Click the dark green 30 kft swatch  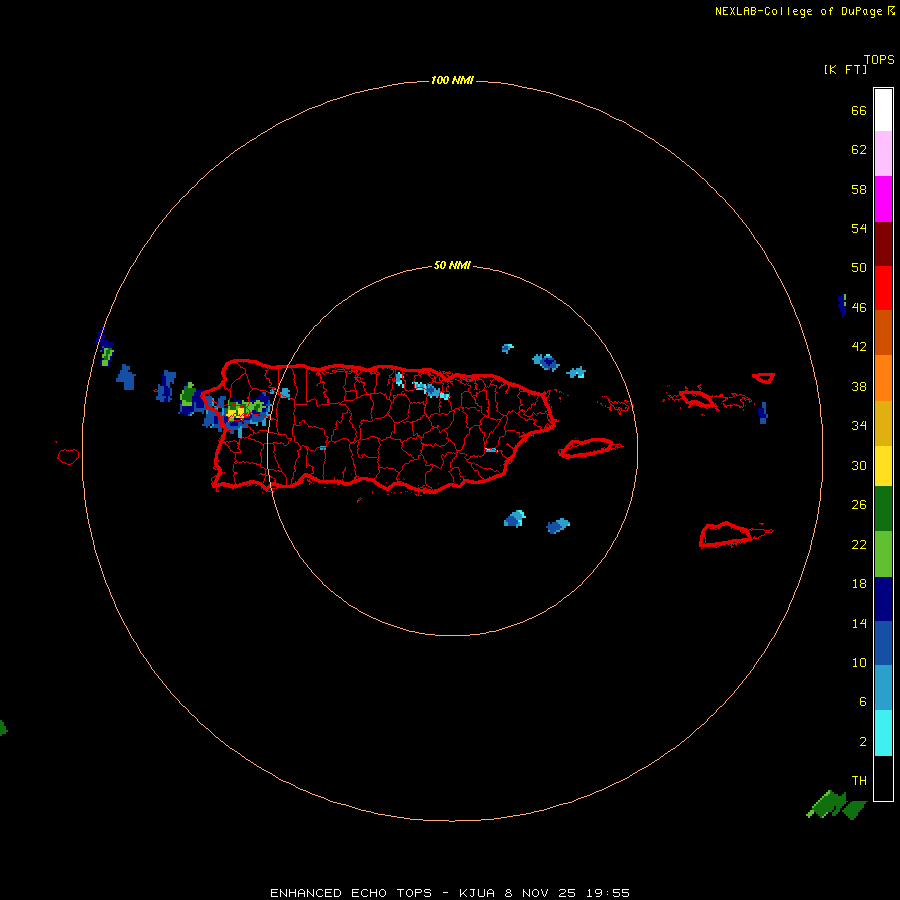(883, 509)
